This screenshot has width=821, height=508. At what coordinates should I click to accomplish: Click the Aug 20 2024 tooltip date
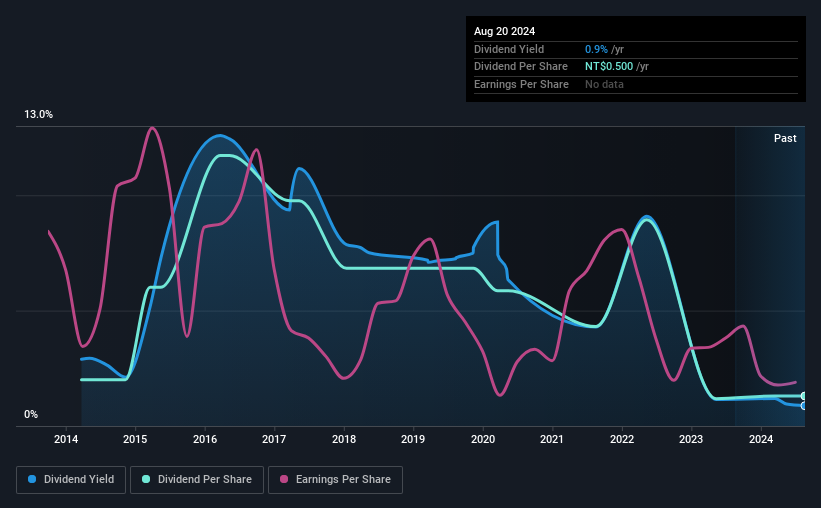tap(504, 31)
